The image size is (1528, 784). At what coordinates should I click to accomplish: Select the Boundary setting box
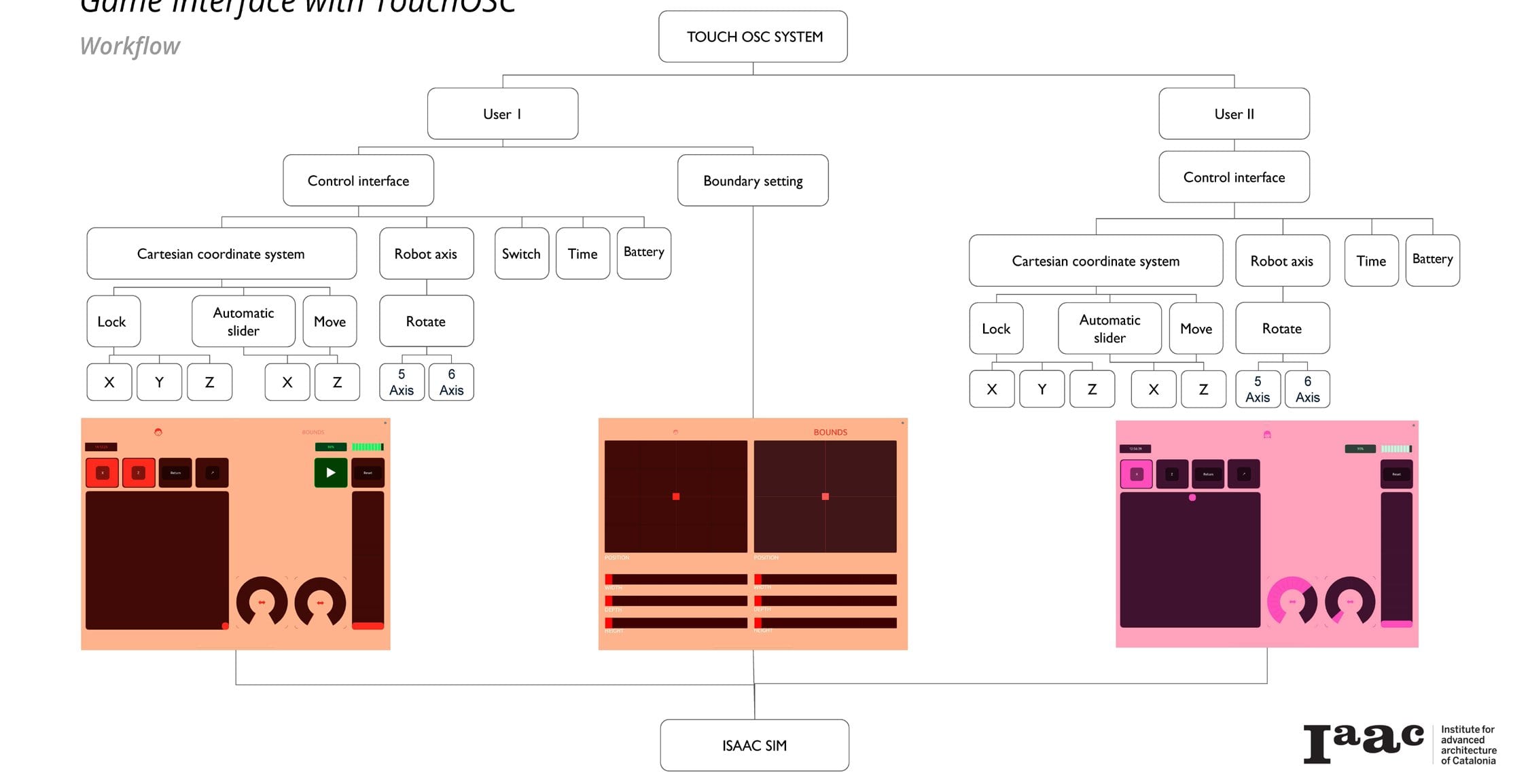753,180
